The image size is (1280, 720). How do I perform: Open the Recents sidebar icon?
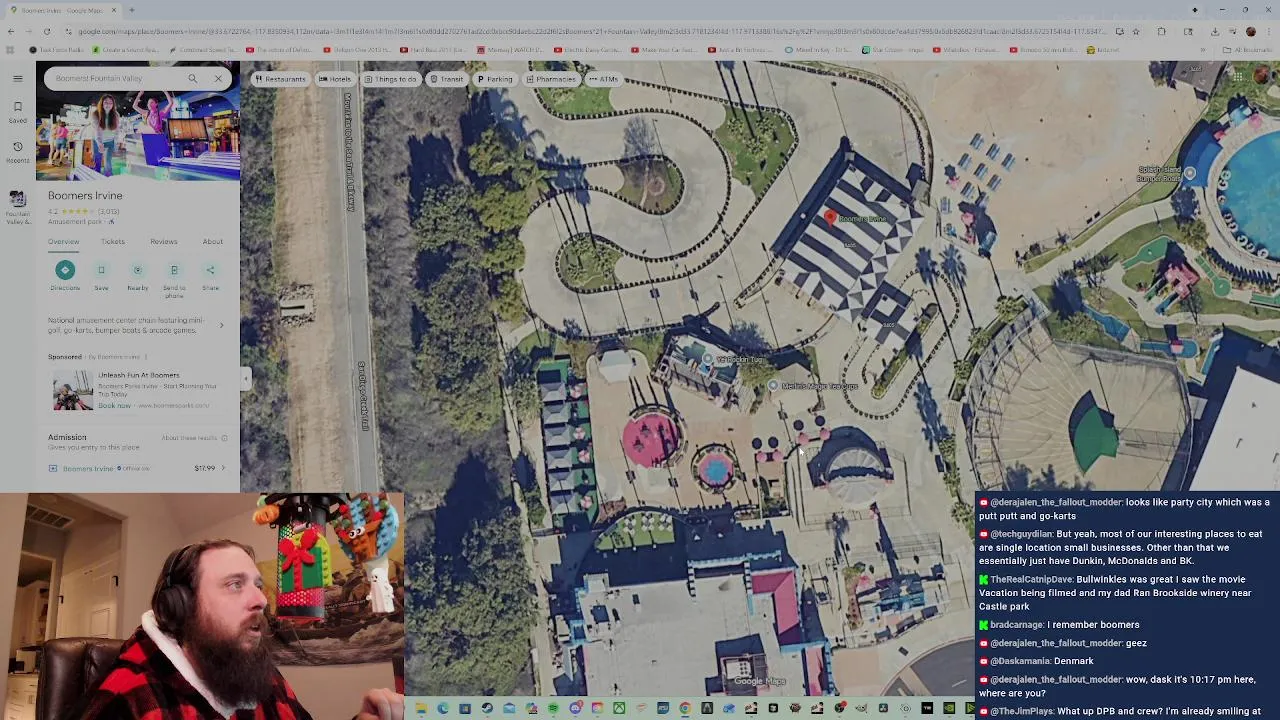tap(17, 152)
